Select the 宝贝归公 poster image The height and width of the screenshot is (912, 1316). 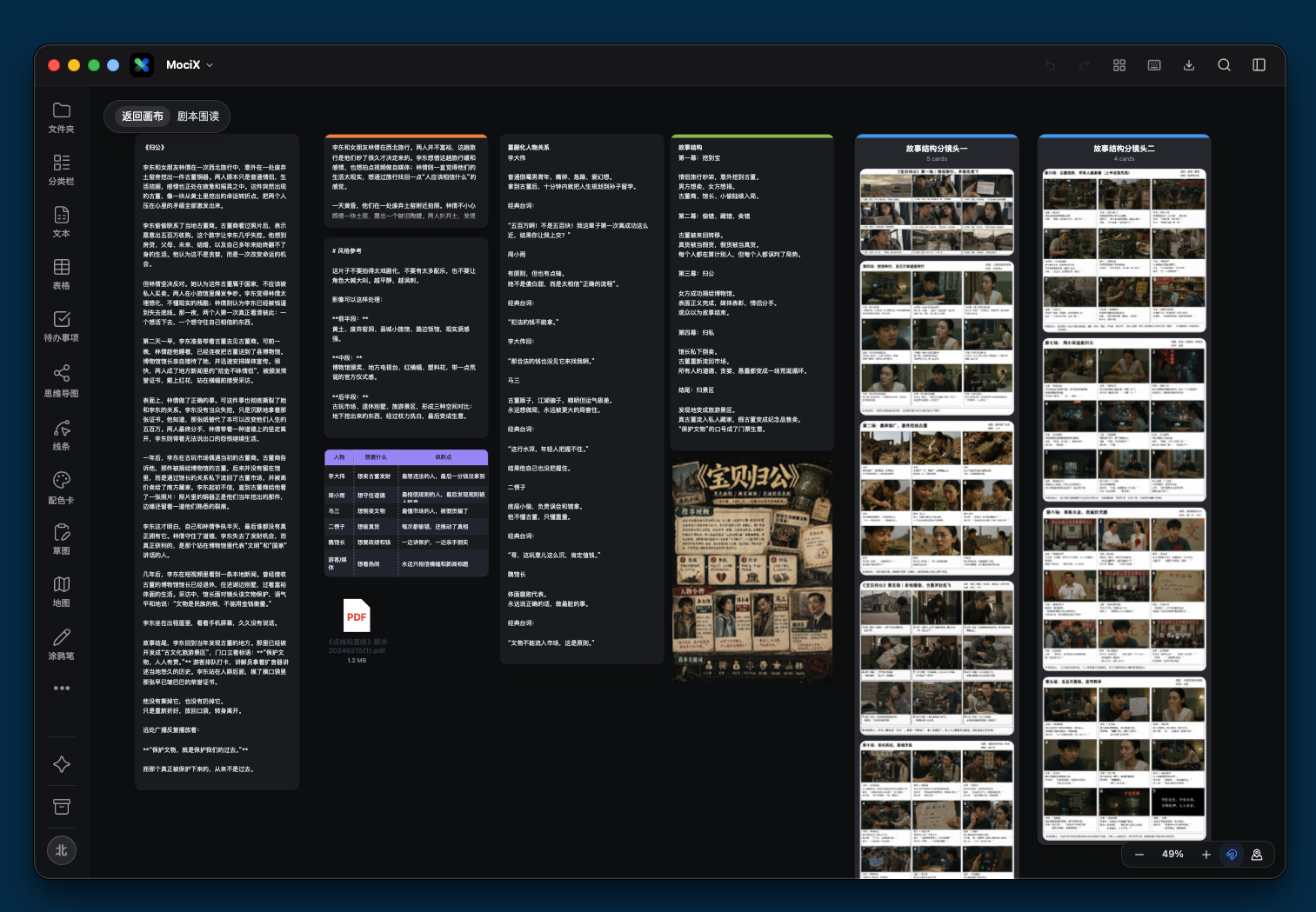point(752,569)
